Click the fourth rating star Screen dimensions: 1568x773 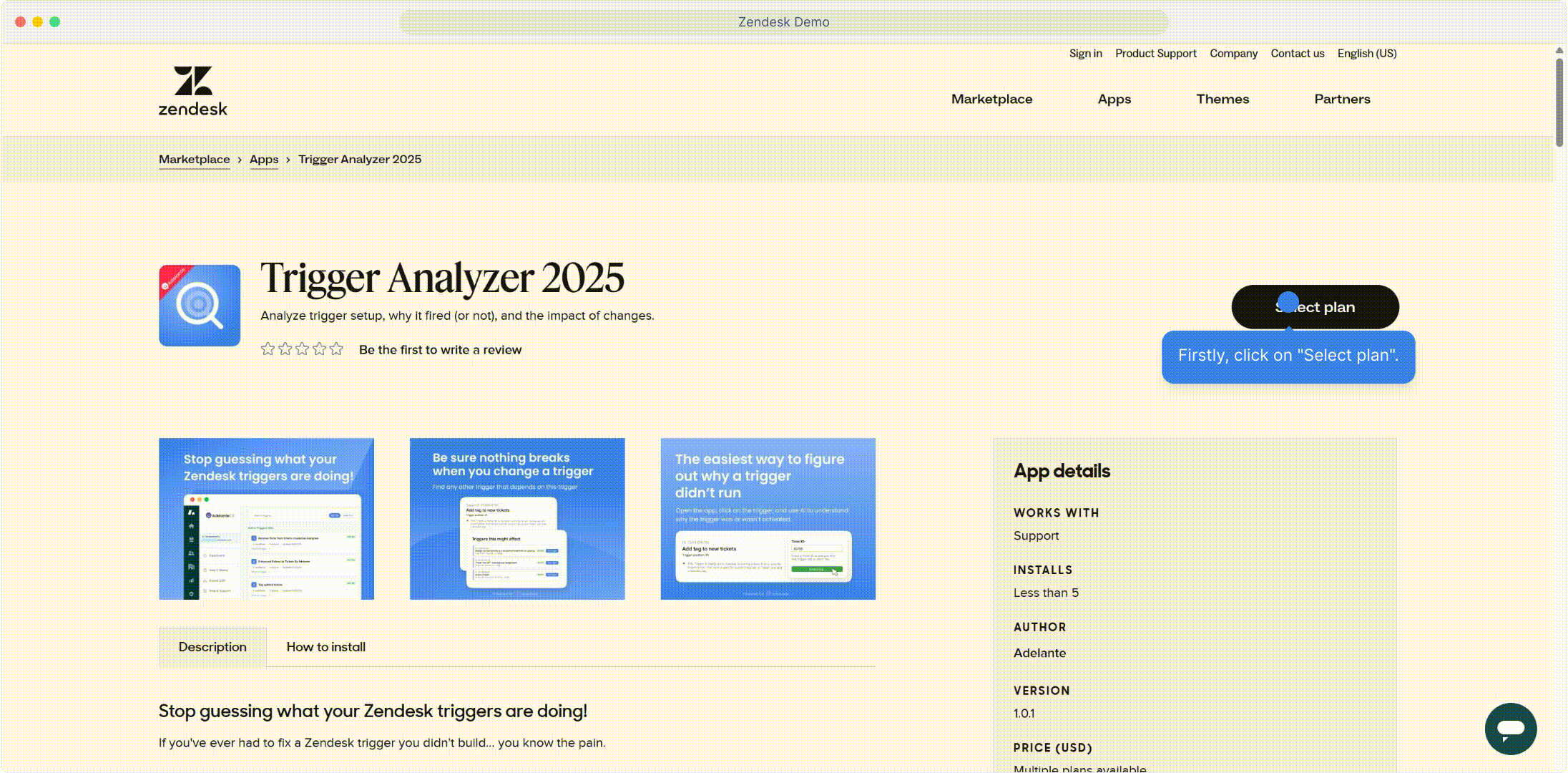coord(319,349)
